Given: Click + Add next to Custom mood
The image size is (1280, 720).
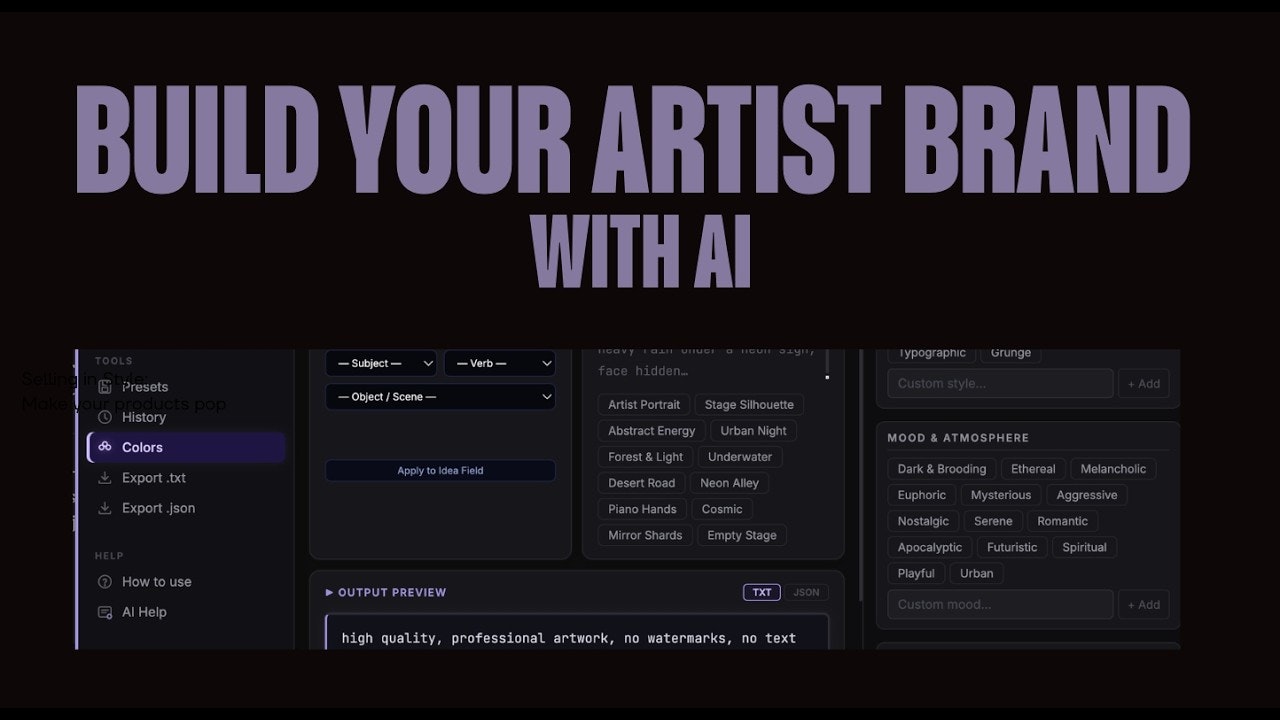Looking at the screenshot, I should click(1143, 604).
